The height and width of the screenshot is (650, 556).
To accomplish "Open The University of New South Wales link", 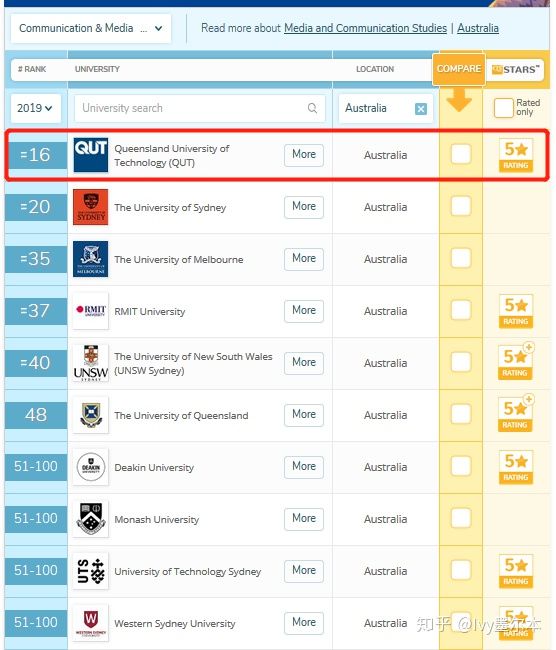I will point(193,363).
